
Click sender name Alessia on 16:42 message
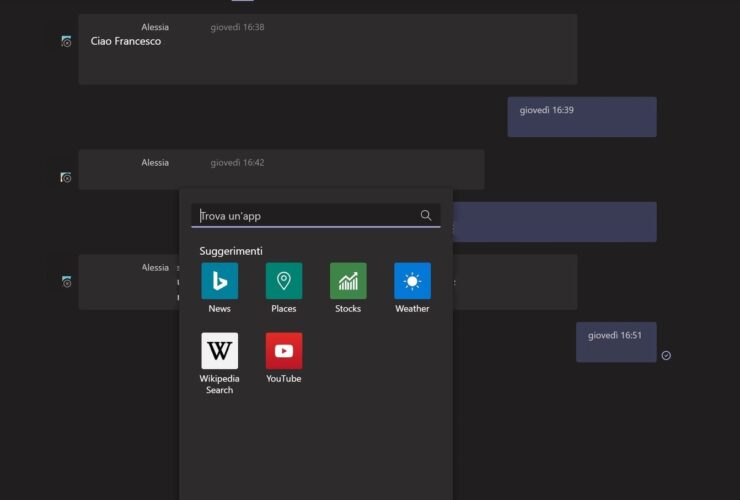(155, 163)
